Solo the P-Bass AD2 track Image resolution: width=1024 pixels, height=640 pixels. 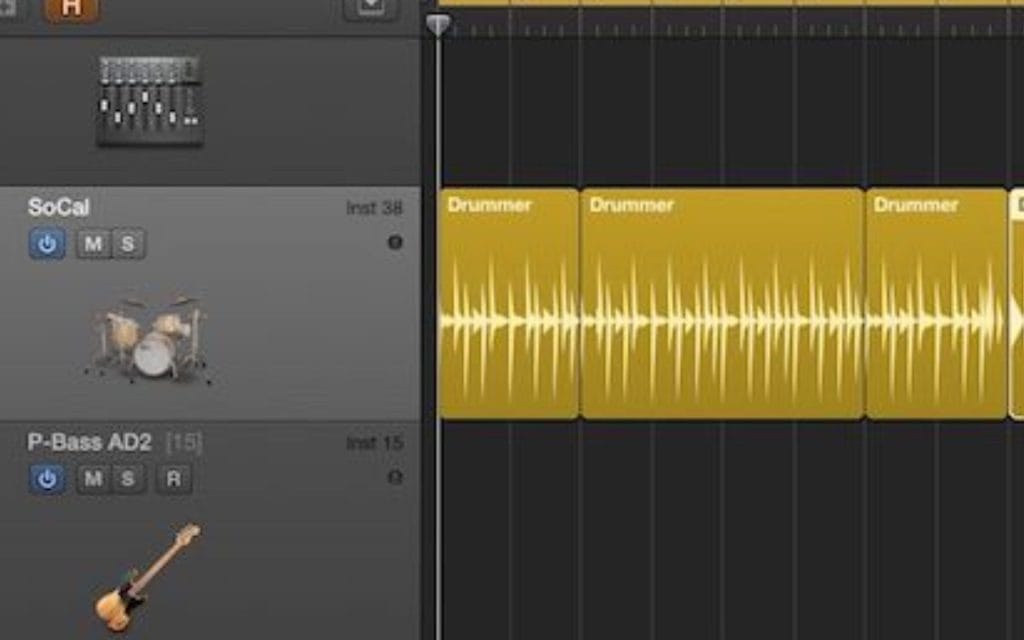(x=128, y=479)
